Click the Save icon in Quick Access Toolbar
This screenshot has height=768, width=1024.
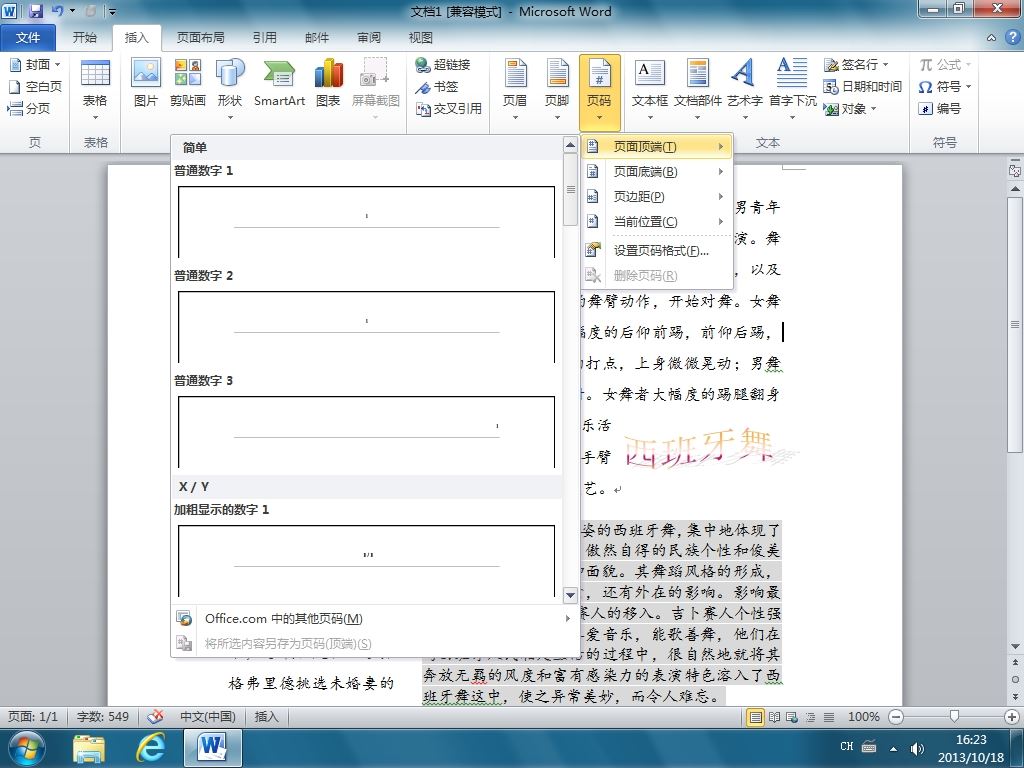click(36, 11)
